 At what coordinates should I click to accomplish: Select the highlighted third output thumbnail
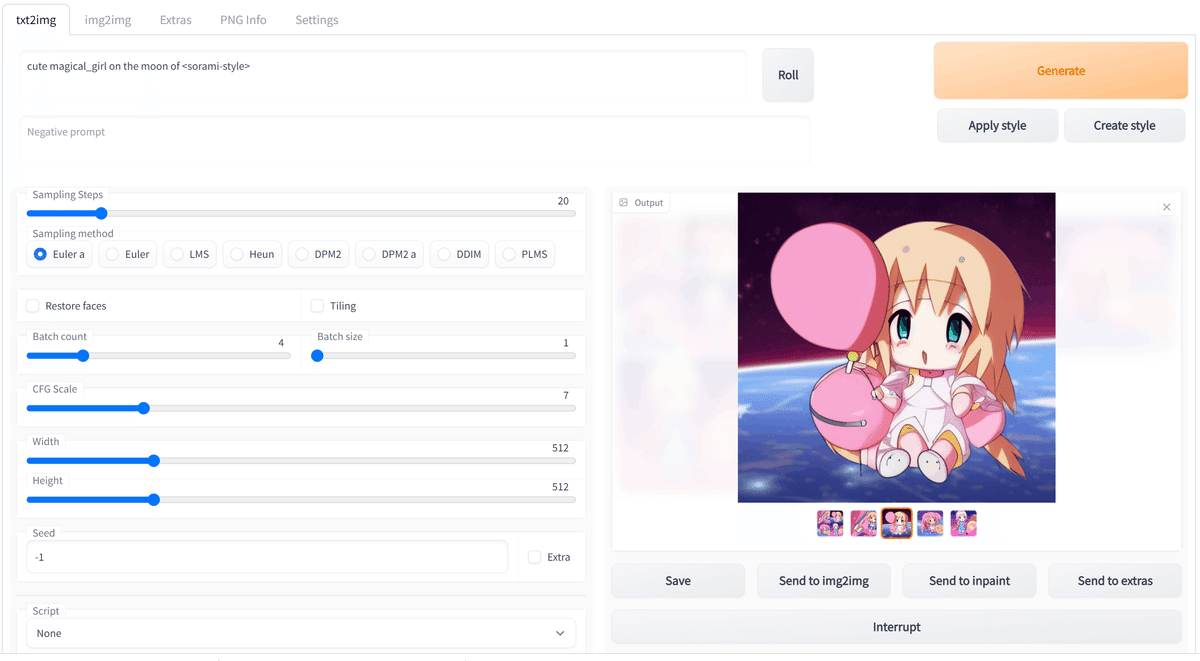point(897,523)
